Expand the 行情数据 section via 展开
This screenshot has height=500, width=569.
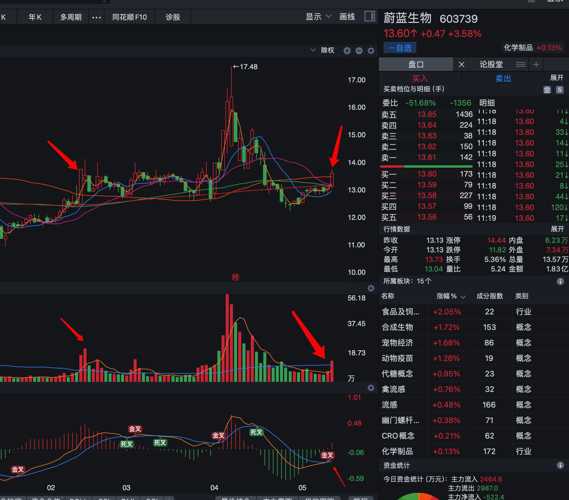point(557,229)
